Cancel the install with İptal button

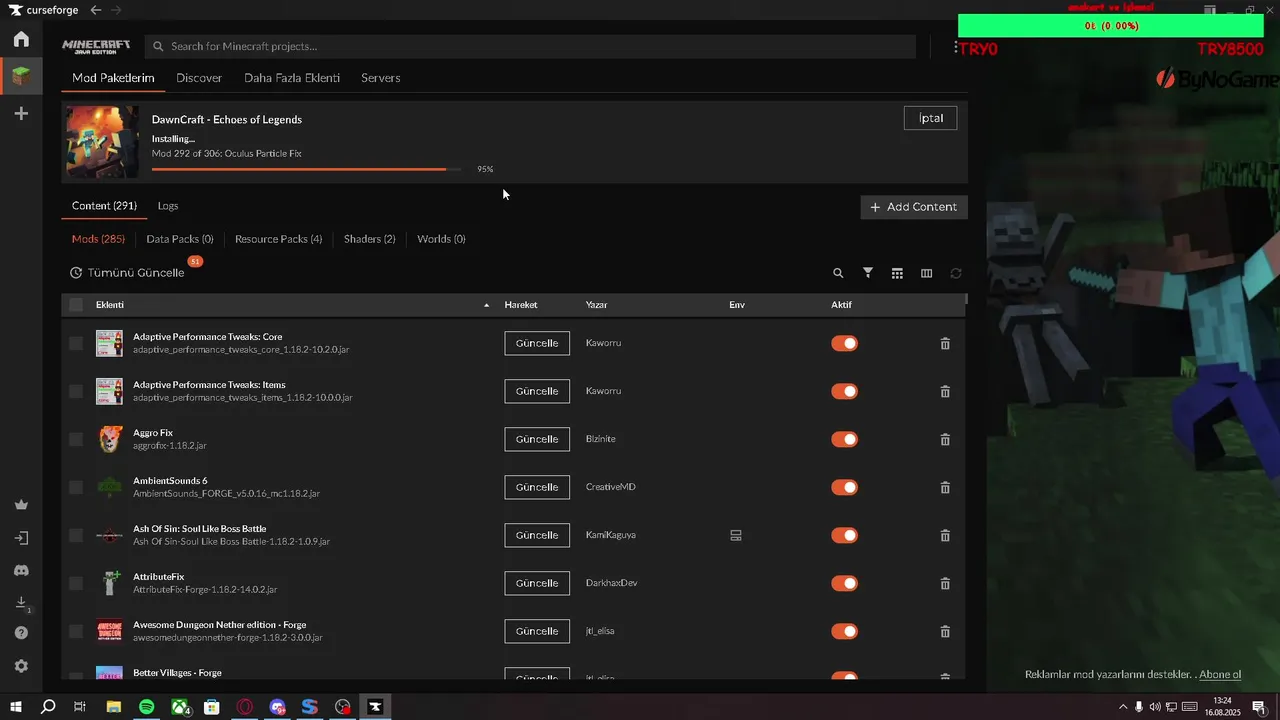931,118
